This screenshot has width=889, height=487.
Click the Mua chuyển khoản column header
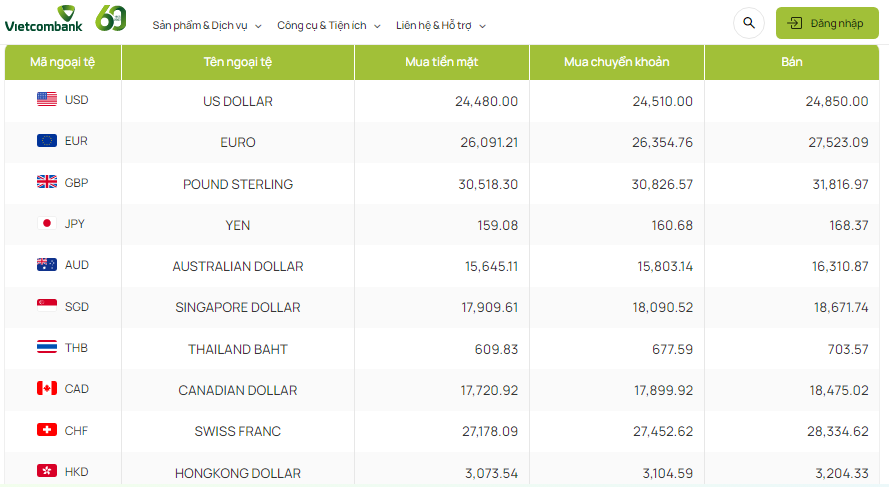click(616, 62)
